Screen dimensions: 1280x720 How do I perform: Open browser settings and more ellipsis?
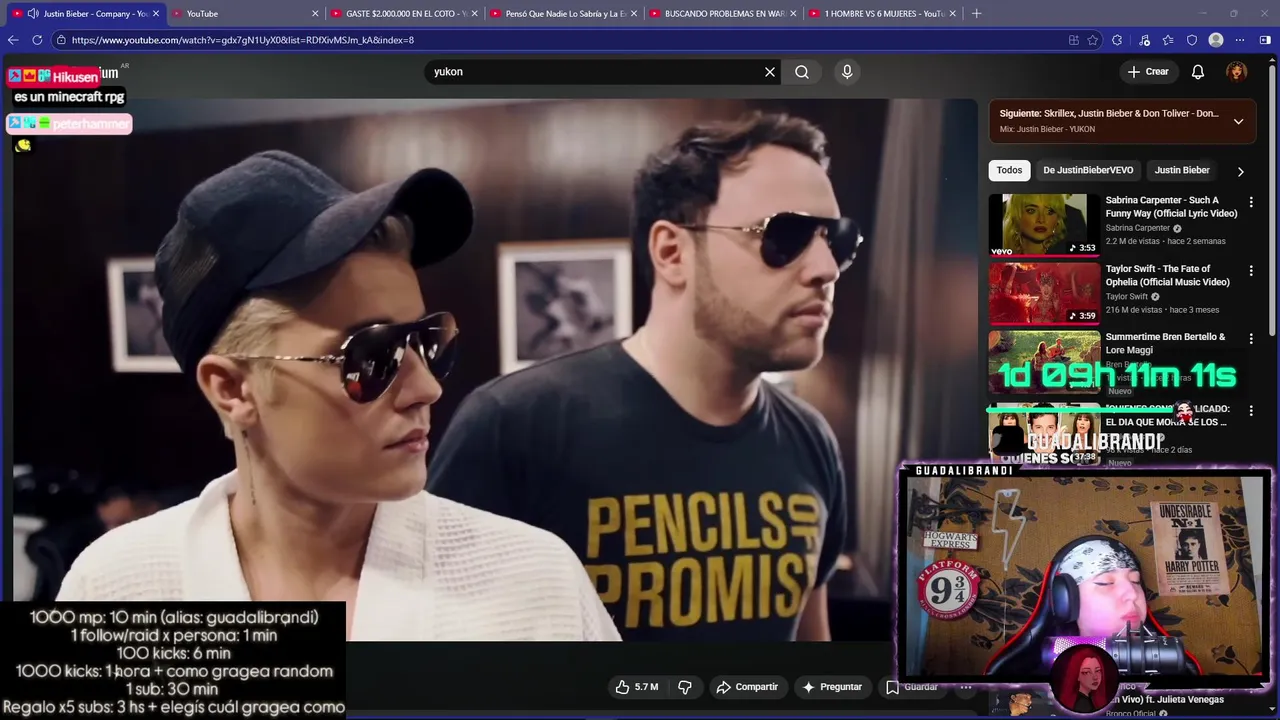pos(1240,40)
